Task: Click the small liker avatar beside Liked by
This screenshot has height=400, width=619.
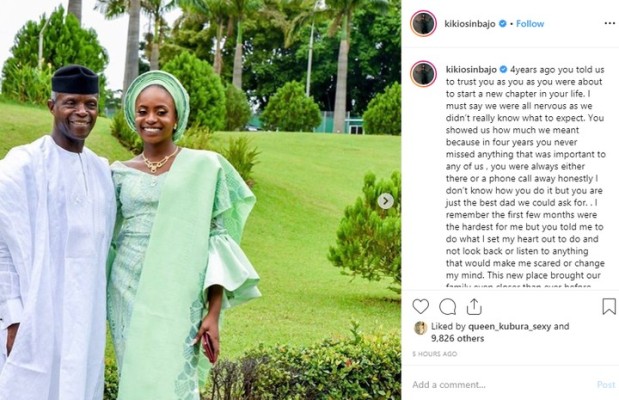Action: pos(420,328)
